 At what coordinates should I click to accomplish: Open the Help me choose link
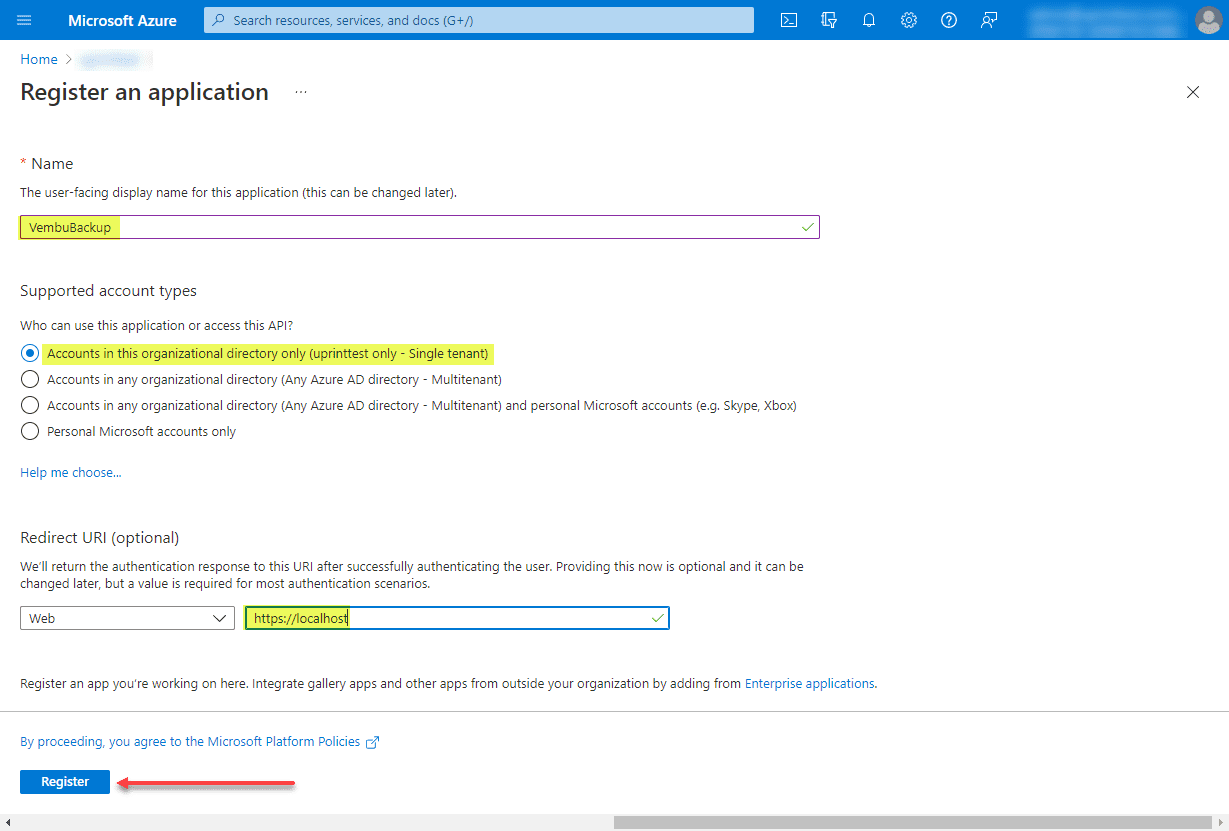[70, 472]
